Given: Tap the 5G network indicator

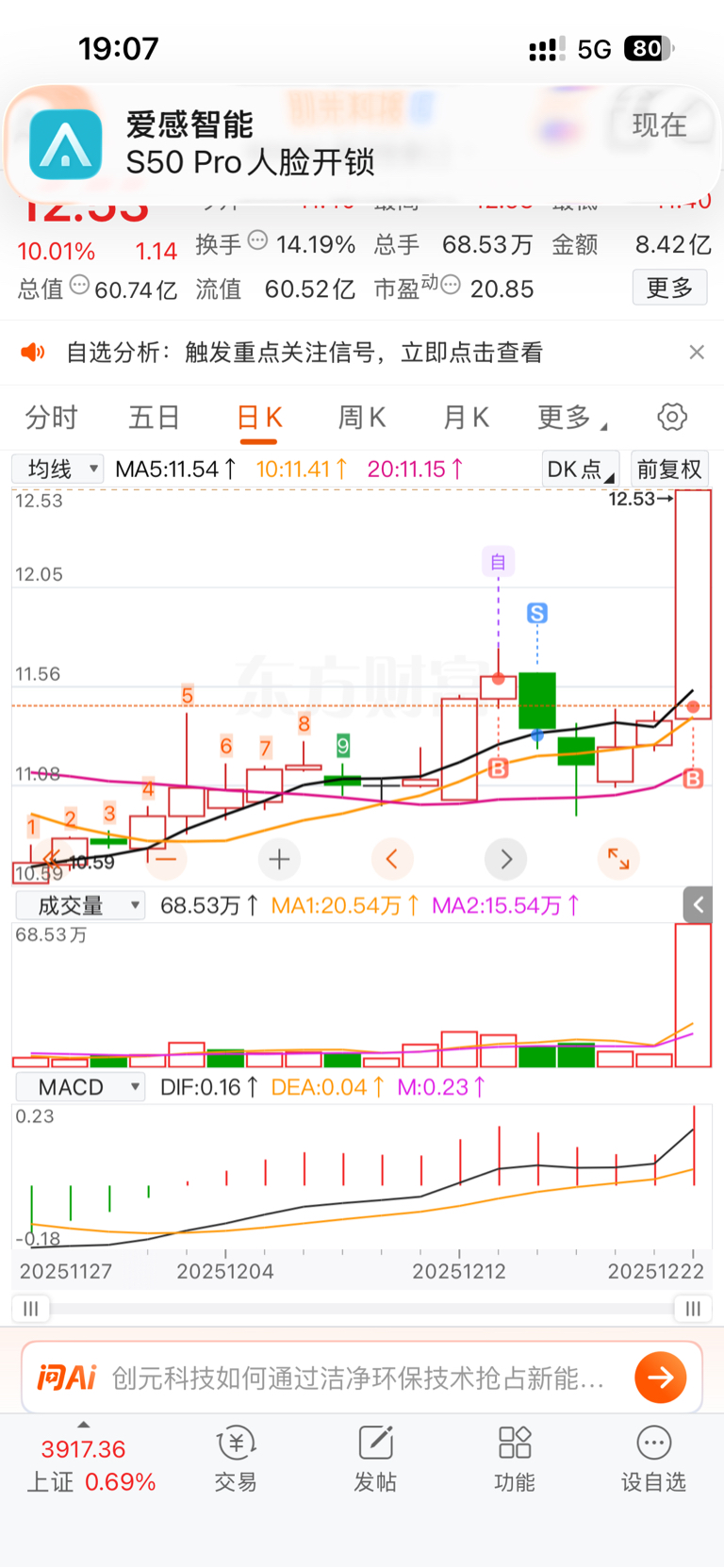Looking at the screenshot, I should pos(595,49).
